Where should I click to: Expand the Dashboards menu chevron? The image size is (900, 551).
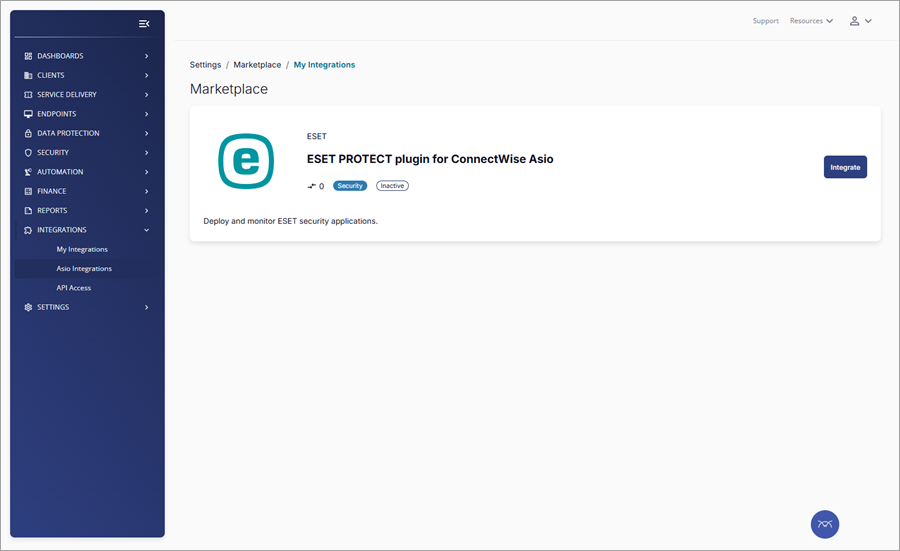point(146,56)
